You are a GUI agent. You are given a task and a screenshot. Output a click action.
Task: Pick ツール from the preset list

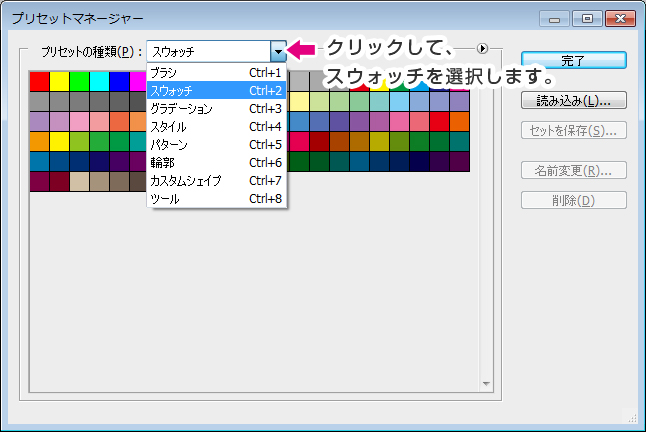tap(217, 198)
